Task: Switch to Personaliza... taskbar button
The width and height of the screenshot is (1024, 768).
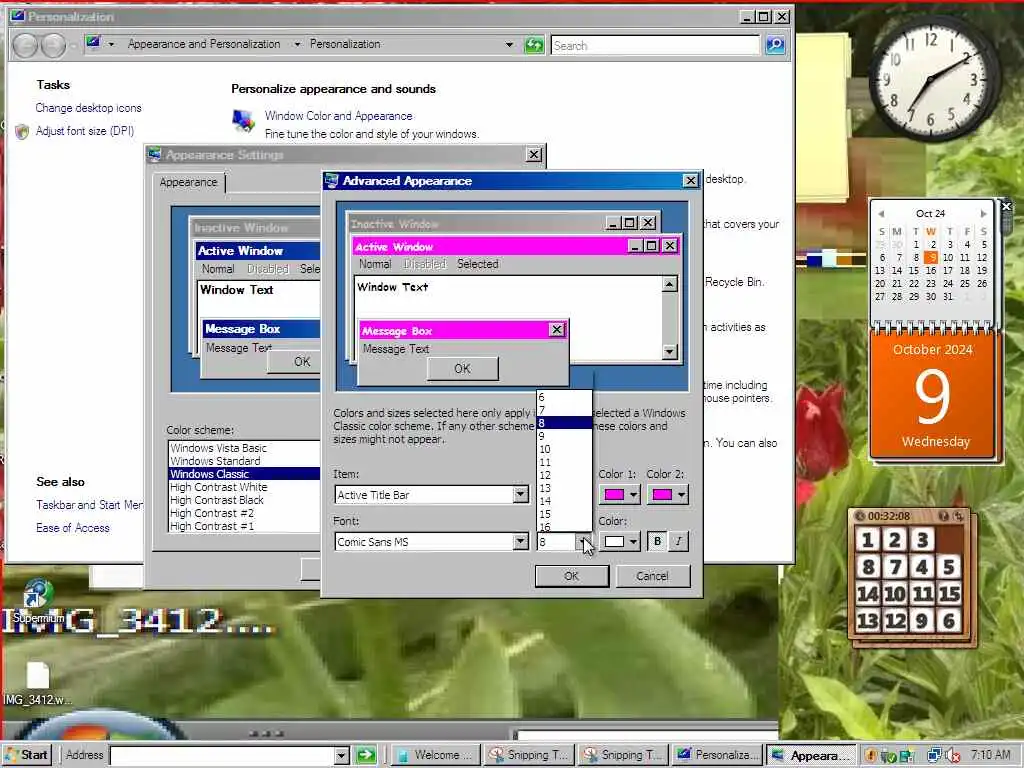Action: pyautogui.click(x=718, y=755)
